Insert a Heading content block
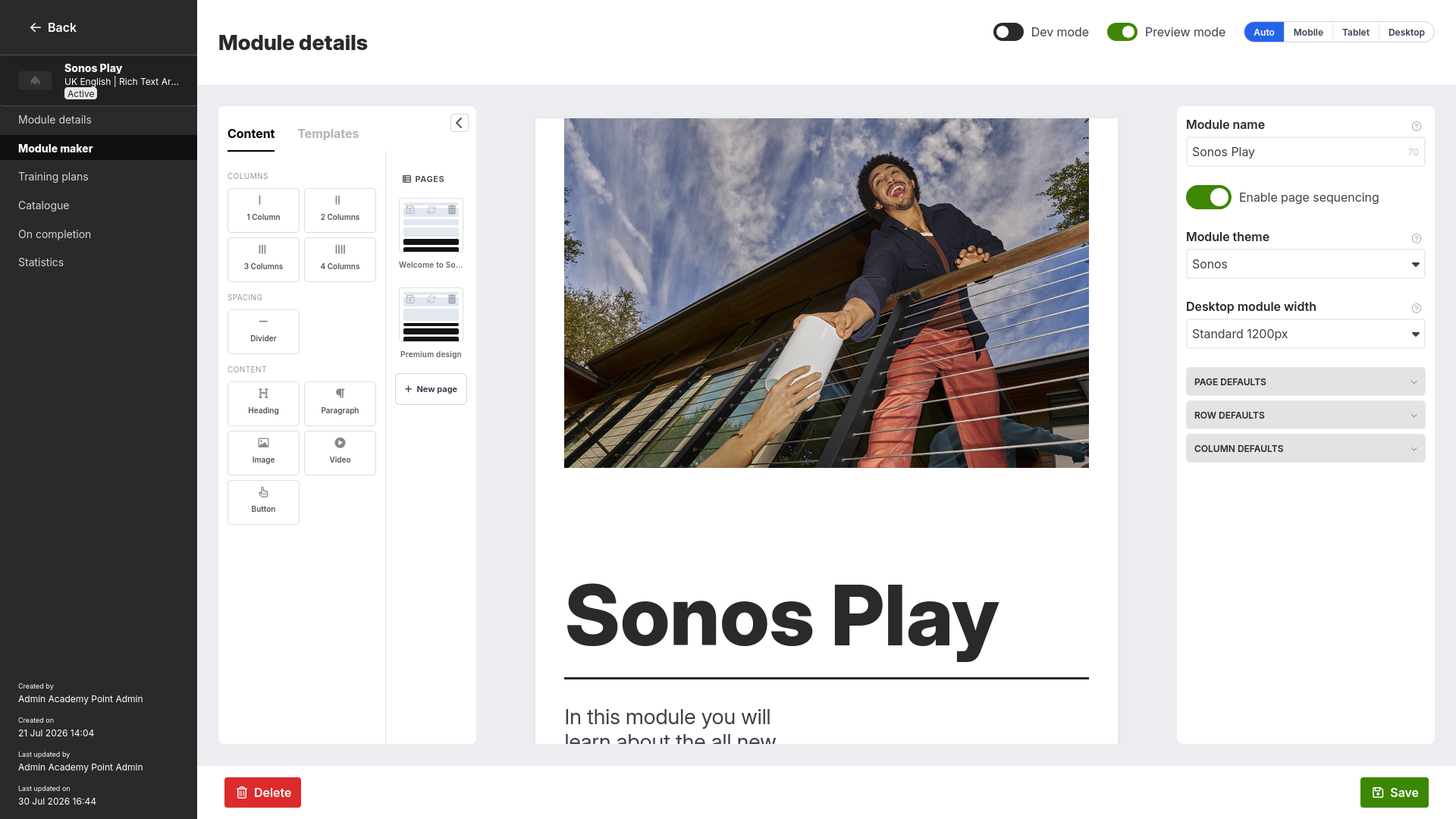The image size is (1456, 819). click(x=263, y=403)
